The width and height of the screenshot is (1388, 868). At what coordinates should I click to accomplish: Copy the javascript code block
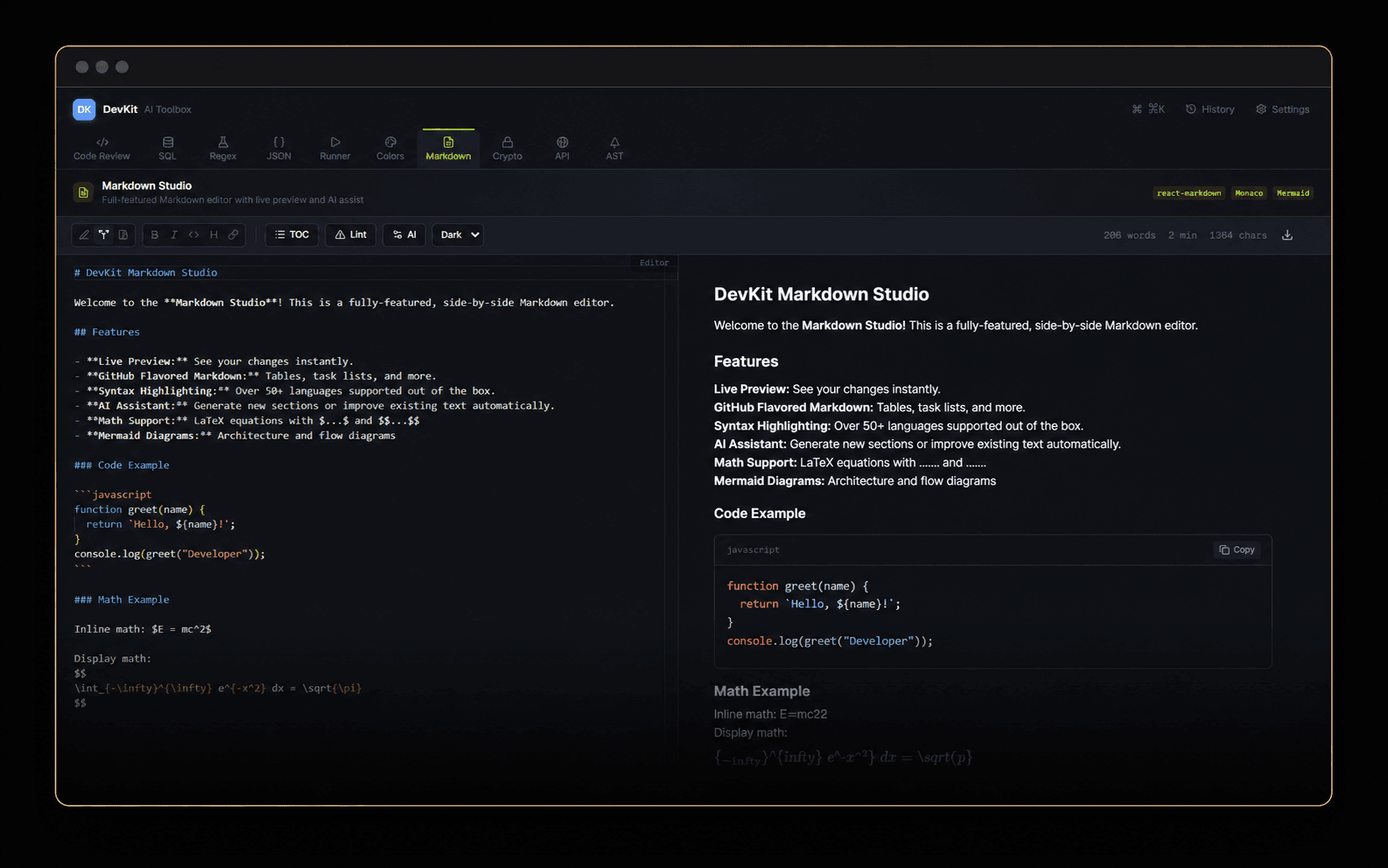1237,549
